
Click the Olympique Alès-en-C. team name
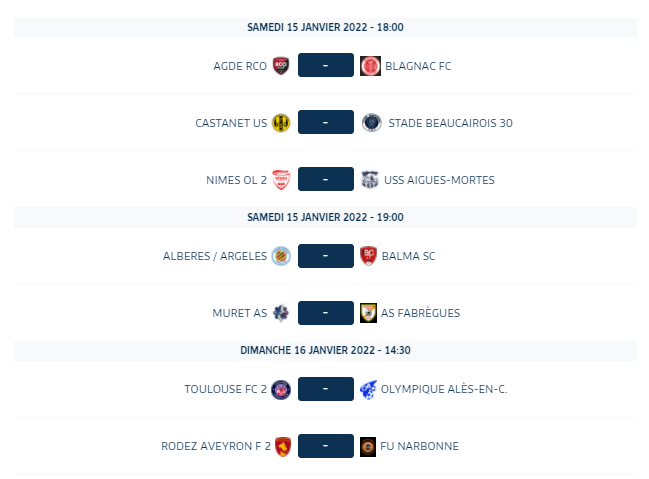click(x=444, y=389)
